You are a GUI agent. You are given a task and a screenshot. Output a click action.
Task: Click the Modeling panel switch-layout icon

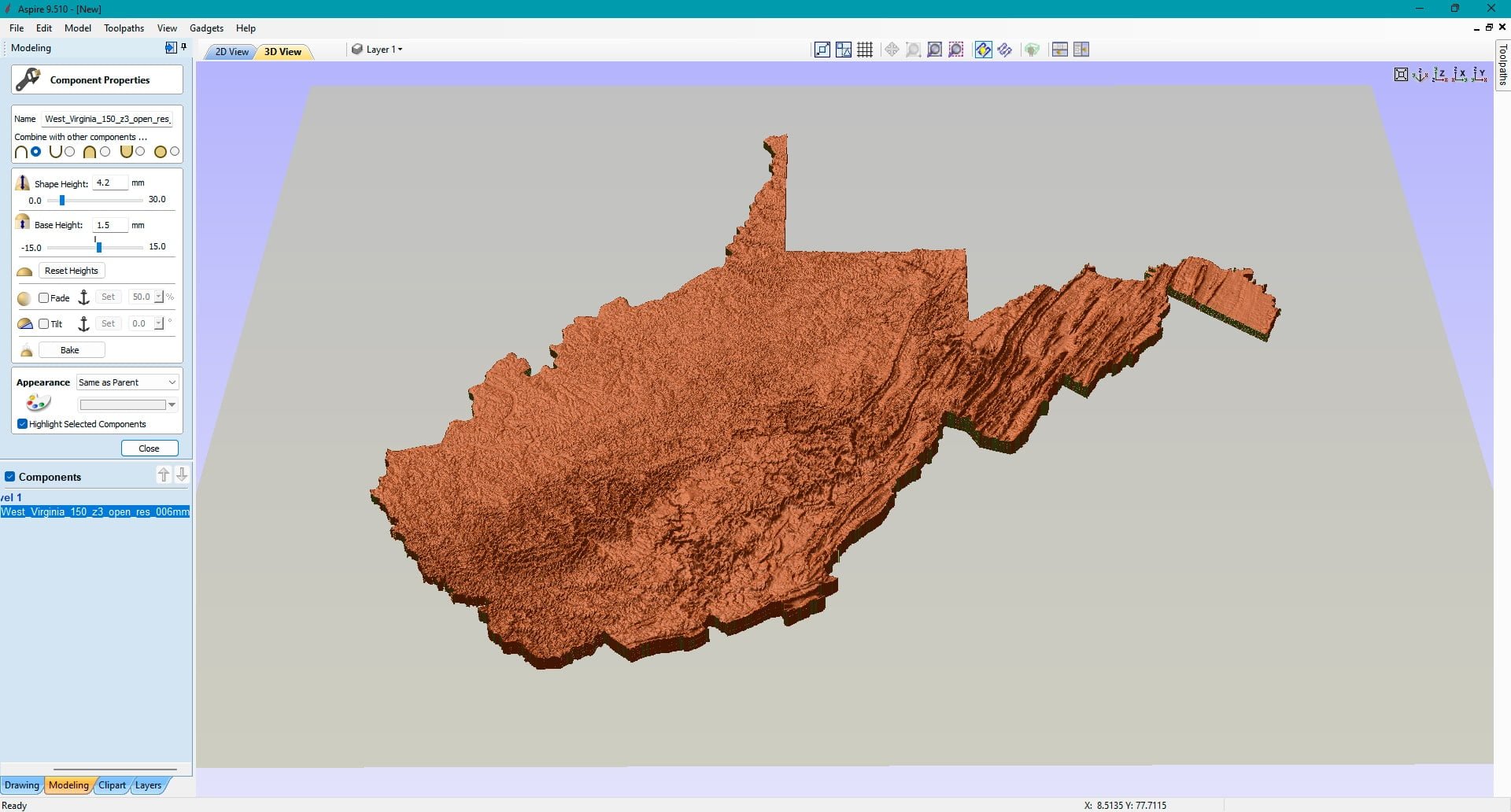click(x=171, y=47)
